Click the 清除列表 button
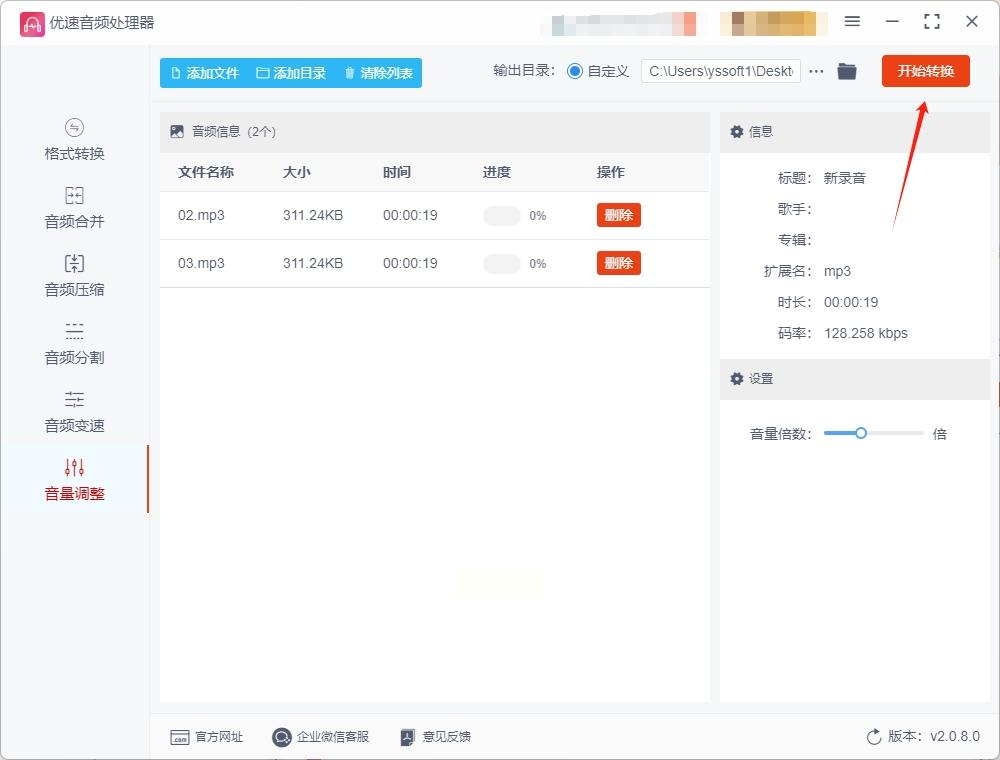The image size is (1000, 760). coord(378,73)
